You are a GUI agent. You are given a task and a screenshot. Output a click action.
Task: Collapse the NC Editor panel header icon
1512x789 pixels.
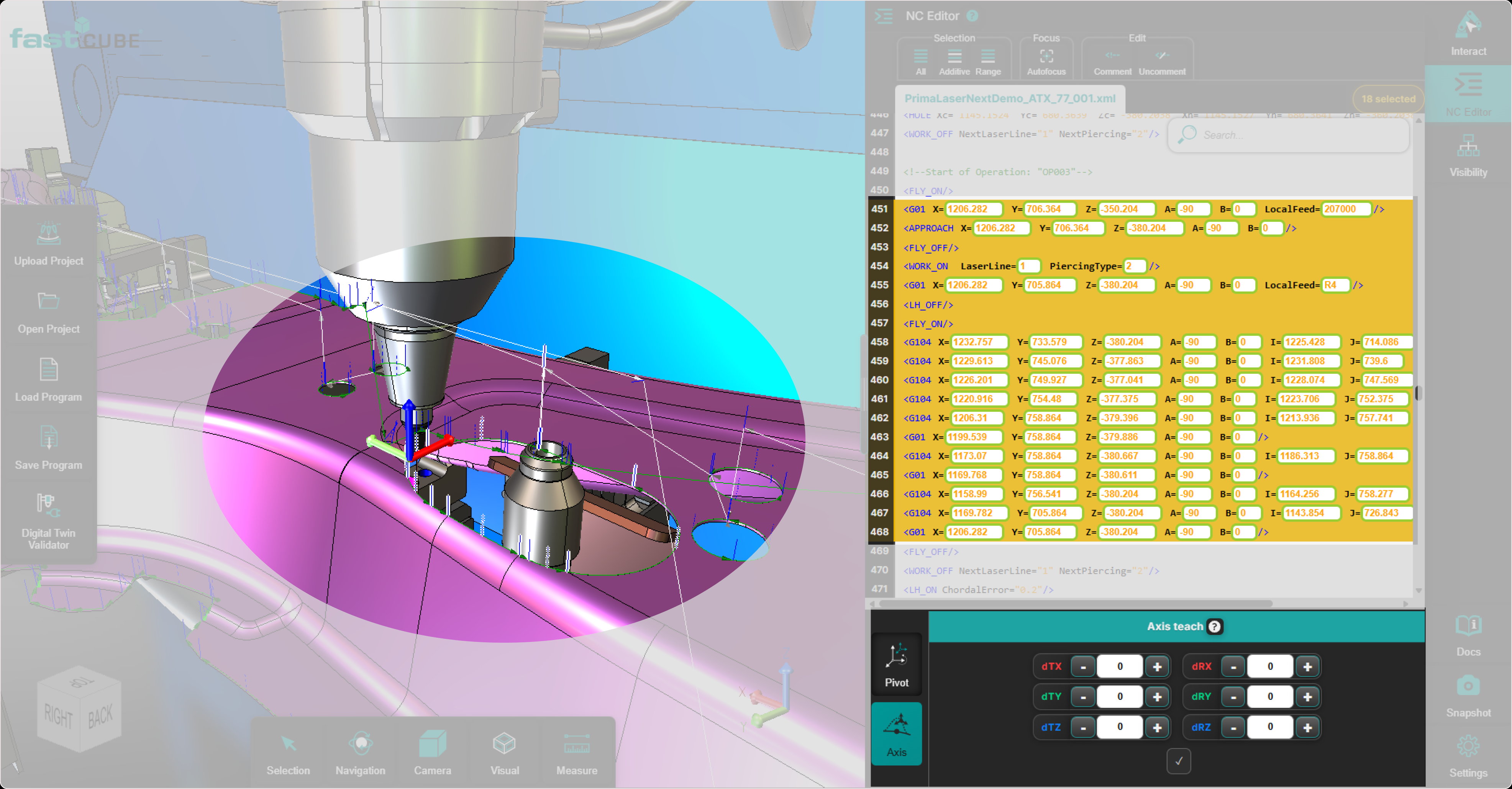(883, 16)
